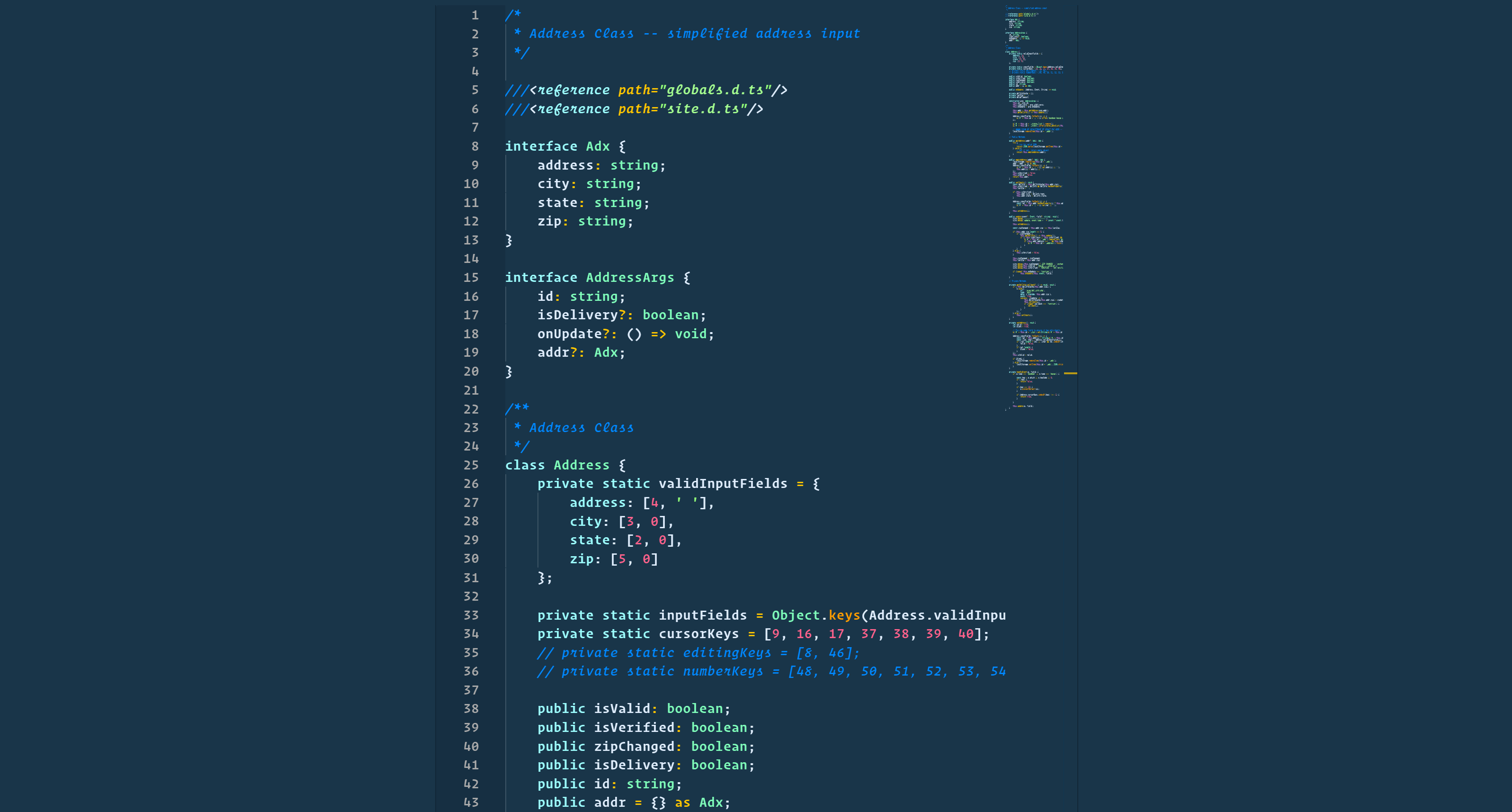The image size is (1512, 812).
Task: Click 'Object.keys' on the inputFields line
Action: [816, 615]
